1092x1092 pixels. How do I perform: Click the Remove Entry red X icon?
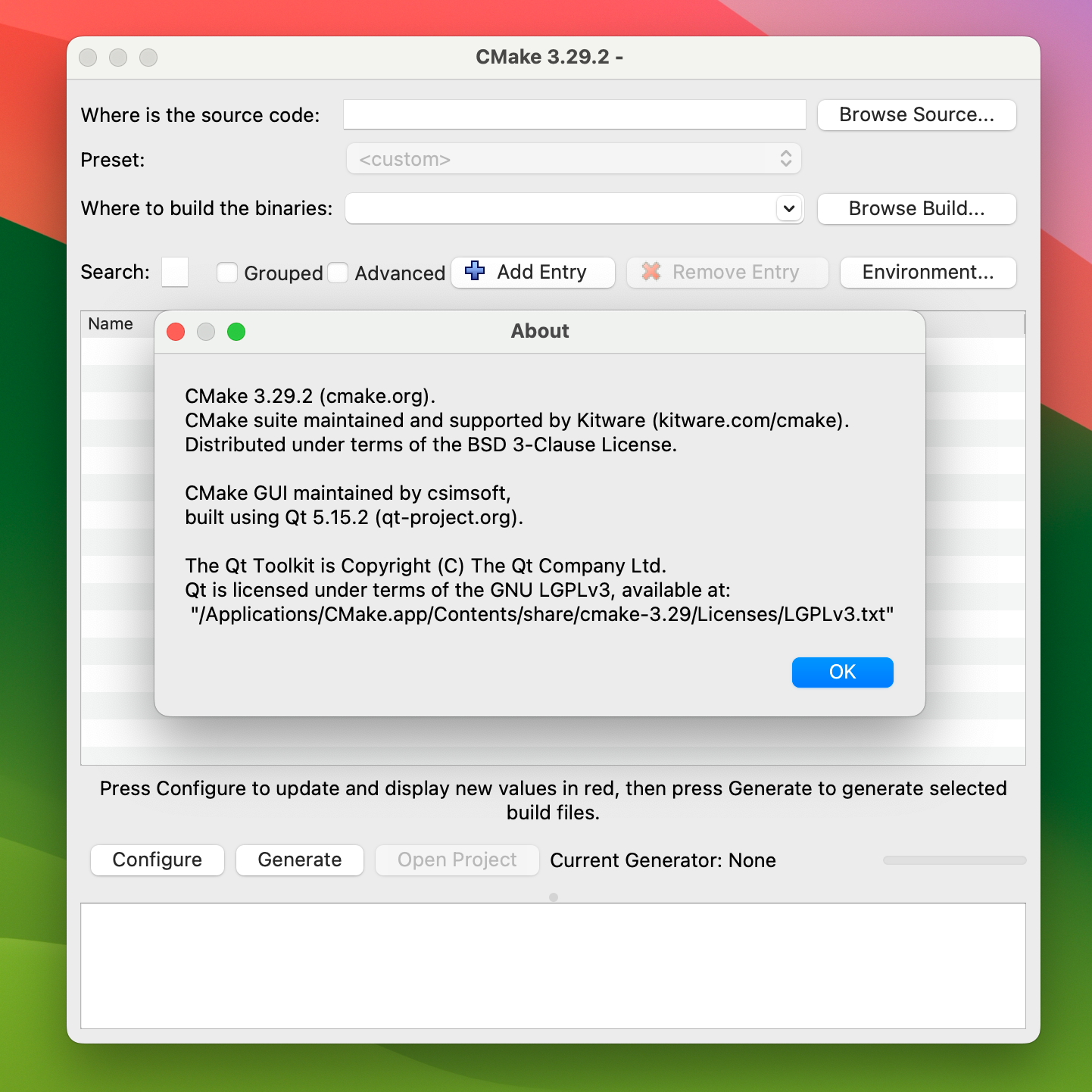click(651, 272)
